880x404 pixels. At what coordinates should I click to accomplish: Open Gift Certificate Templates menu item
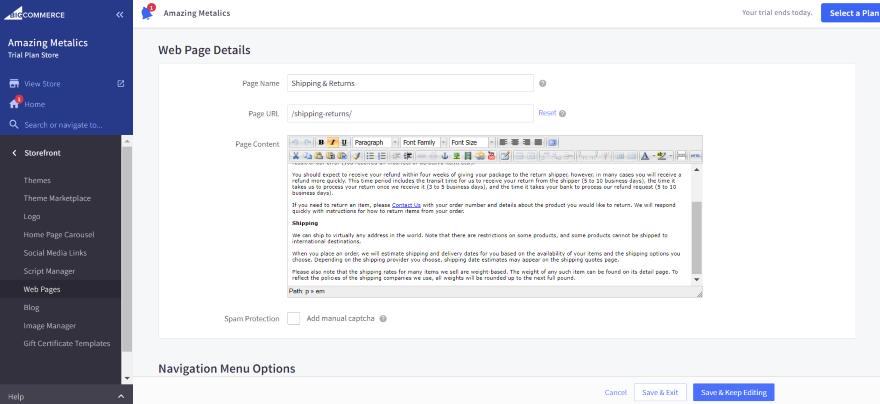point(67,344)
